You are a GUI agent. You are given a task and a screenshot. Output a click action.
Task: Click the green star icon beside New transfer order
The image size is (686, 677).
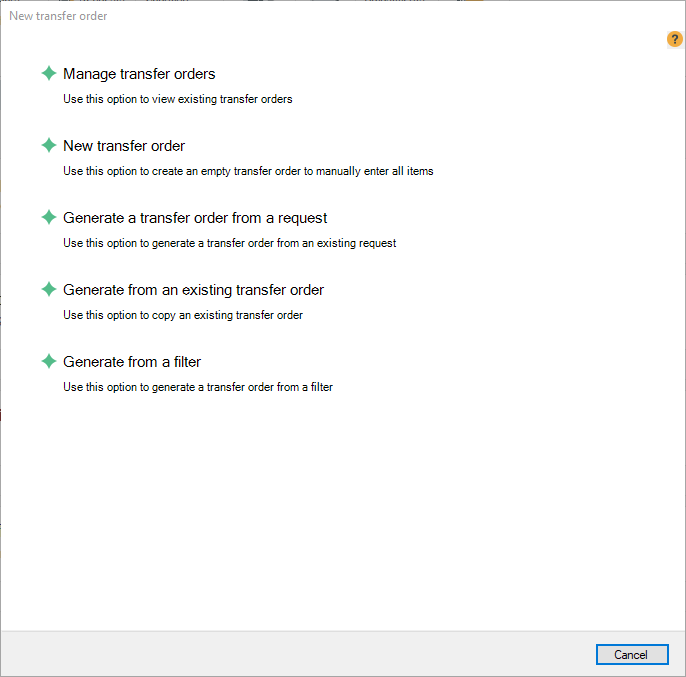(x=48, y=145)
